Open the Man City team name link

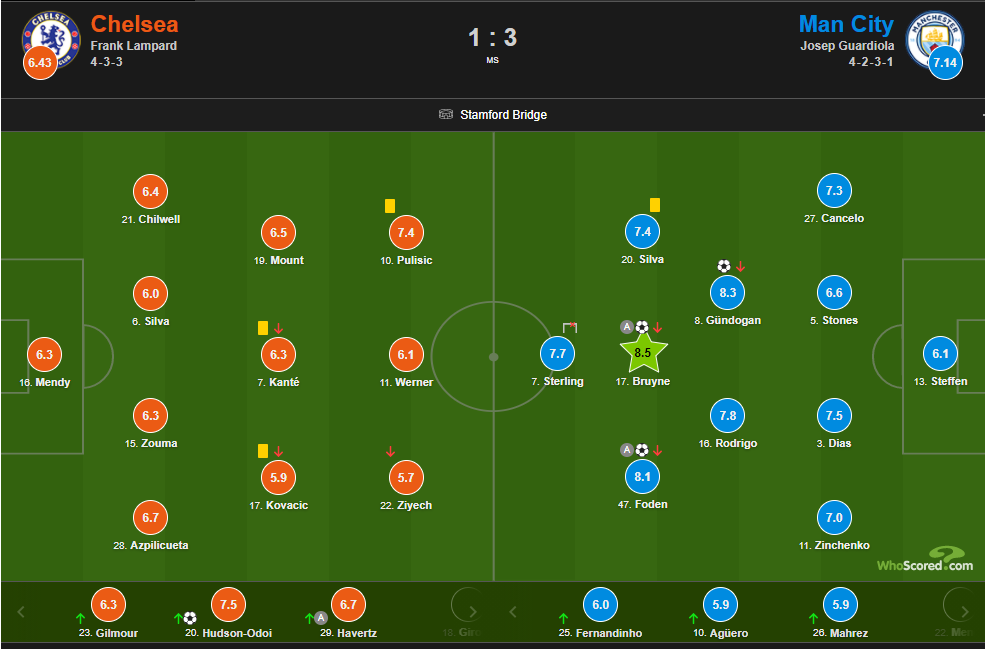coord(846,24)
